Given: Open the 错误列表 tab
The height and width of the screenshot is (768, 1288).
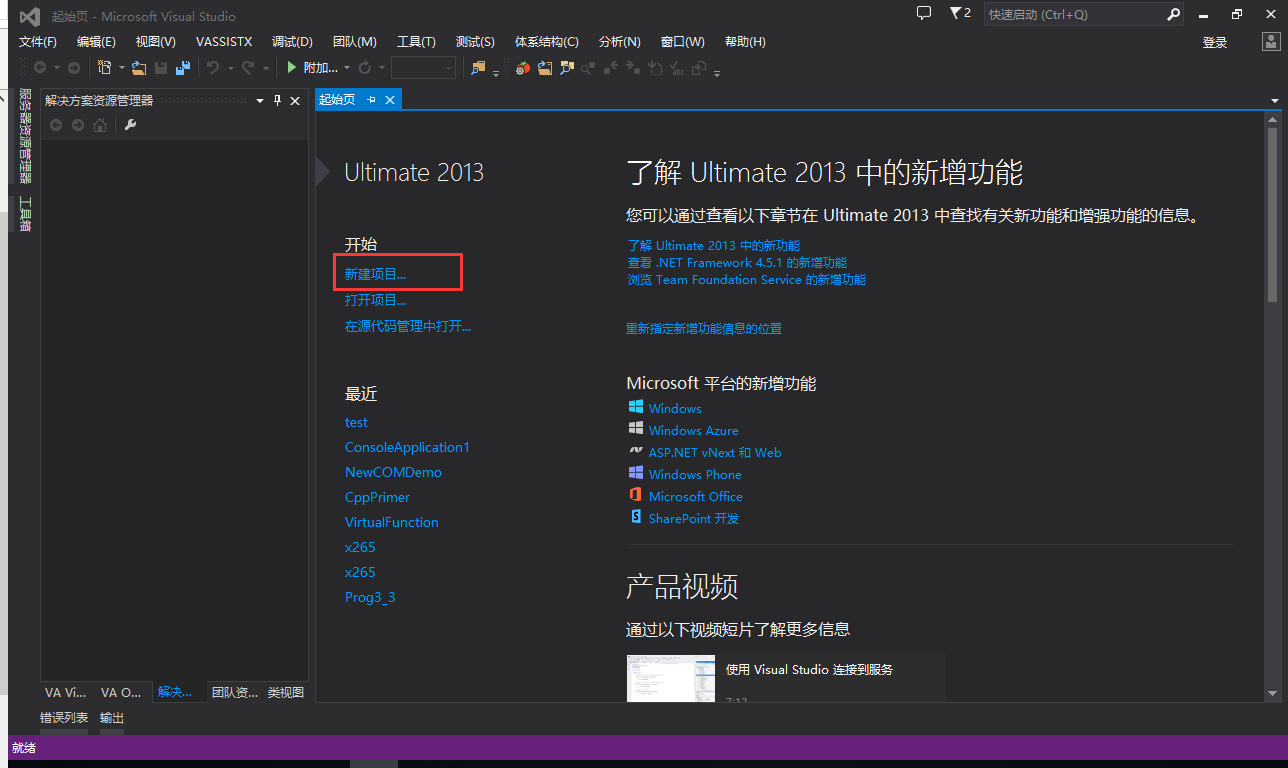Looking at the screenshot, I should (64, 718).
